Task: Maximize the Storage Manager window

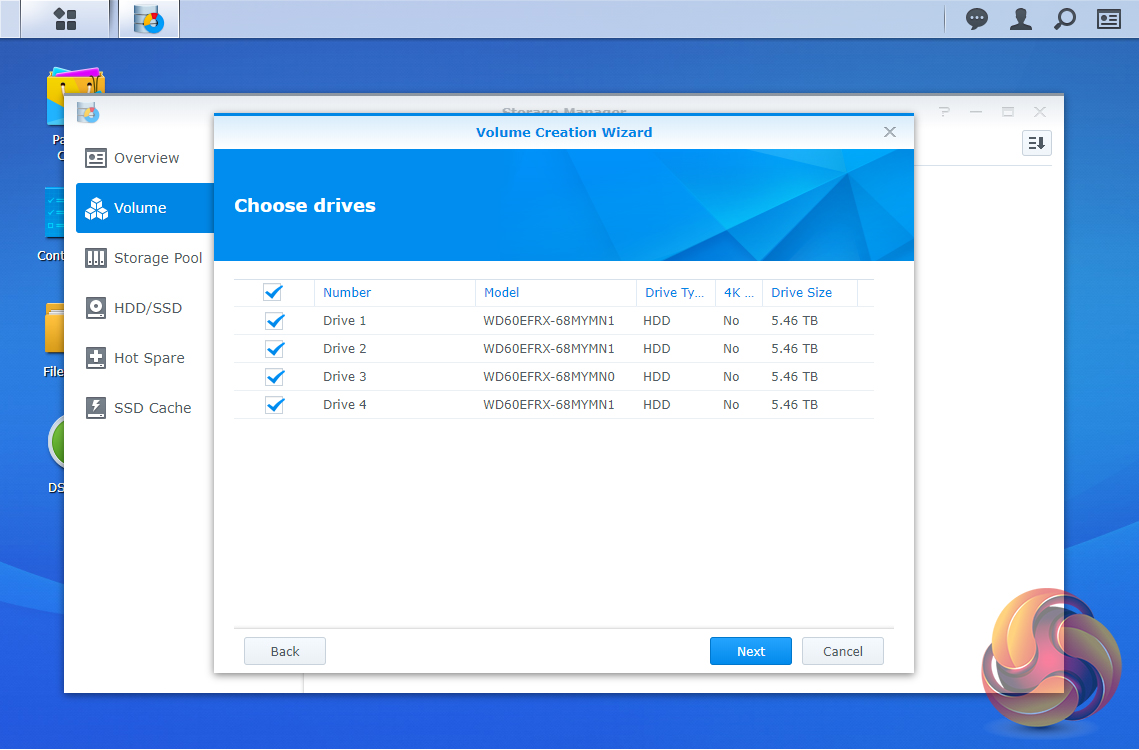Action: point(1008,111)
